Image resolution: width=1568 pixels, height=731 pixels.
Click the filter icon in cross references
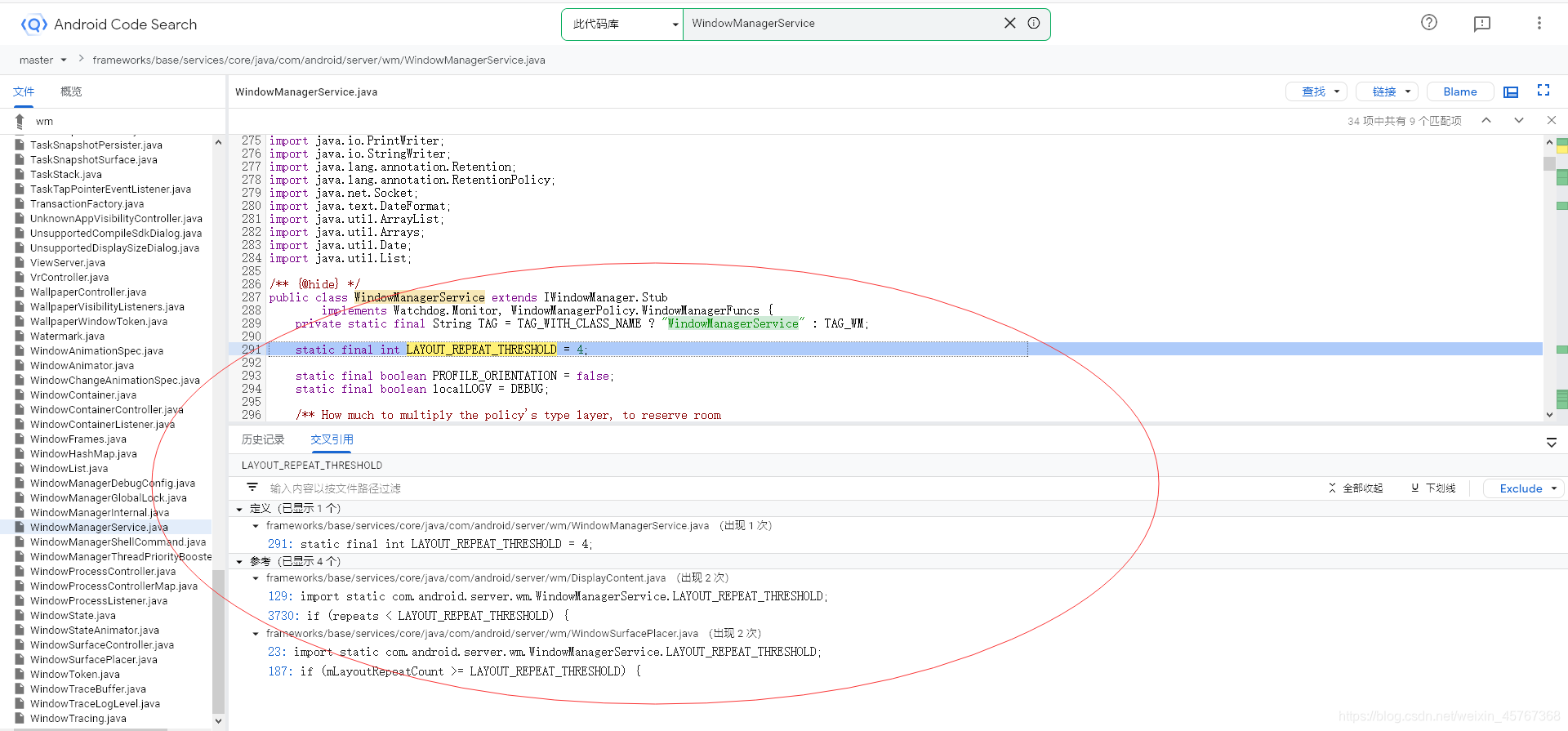[252, 488]
